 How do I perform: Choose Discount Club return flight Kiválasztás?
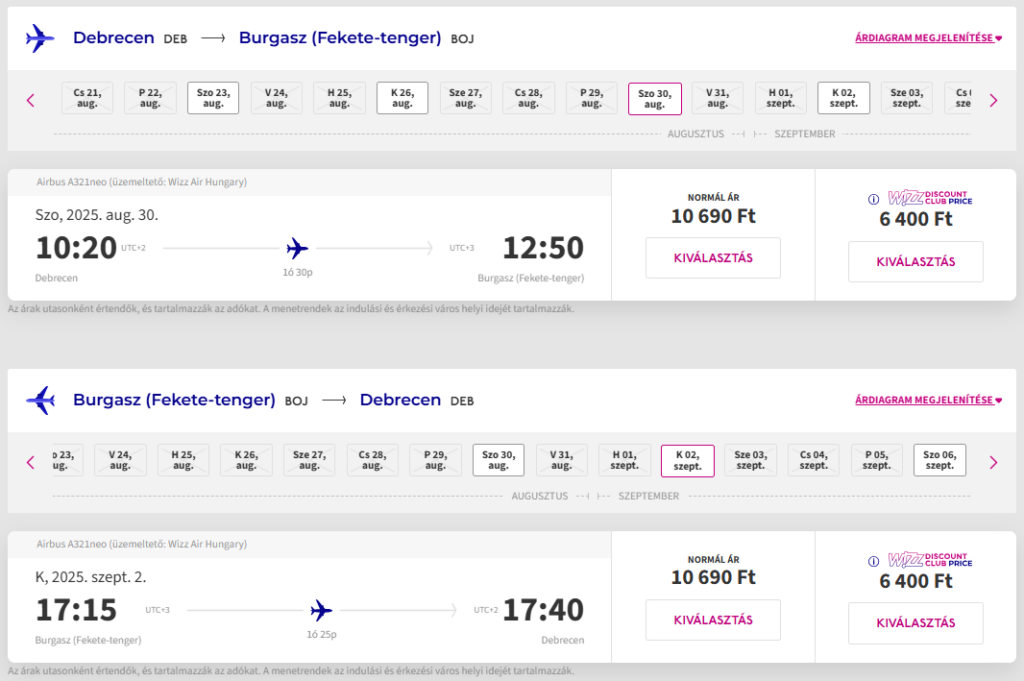coord(915,624)
